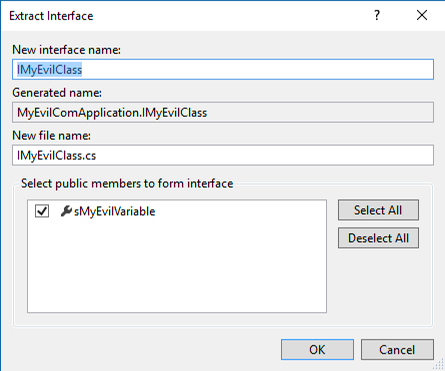This screenshot has width=445, height=371.
Task: Click the resize grip at dialog corner
Action: pos(439,365)
